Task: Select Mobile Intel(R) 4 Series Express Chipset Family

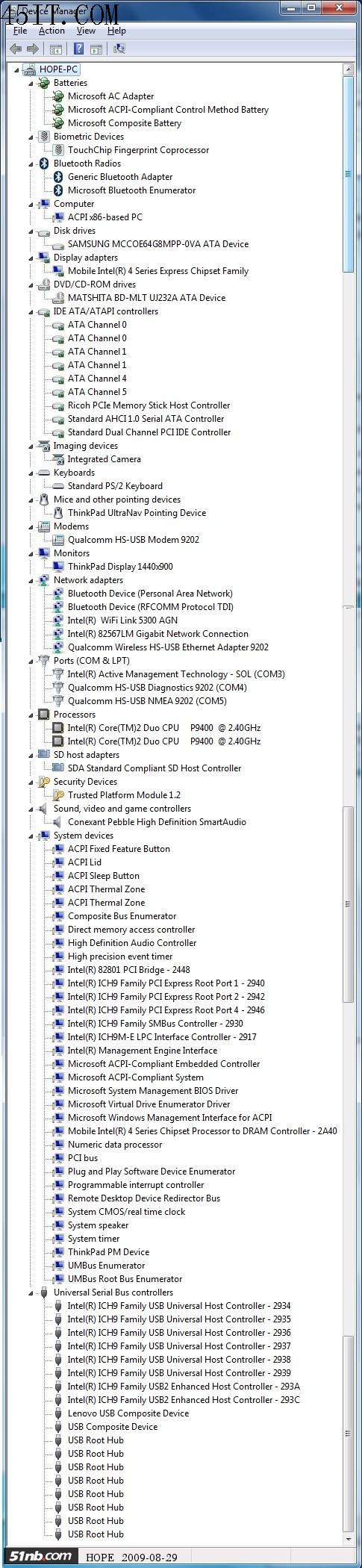Action: pos(158,271)
